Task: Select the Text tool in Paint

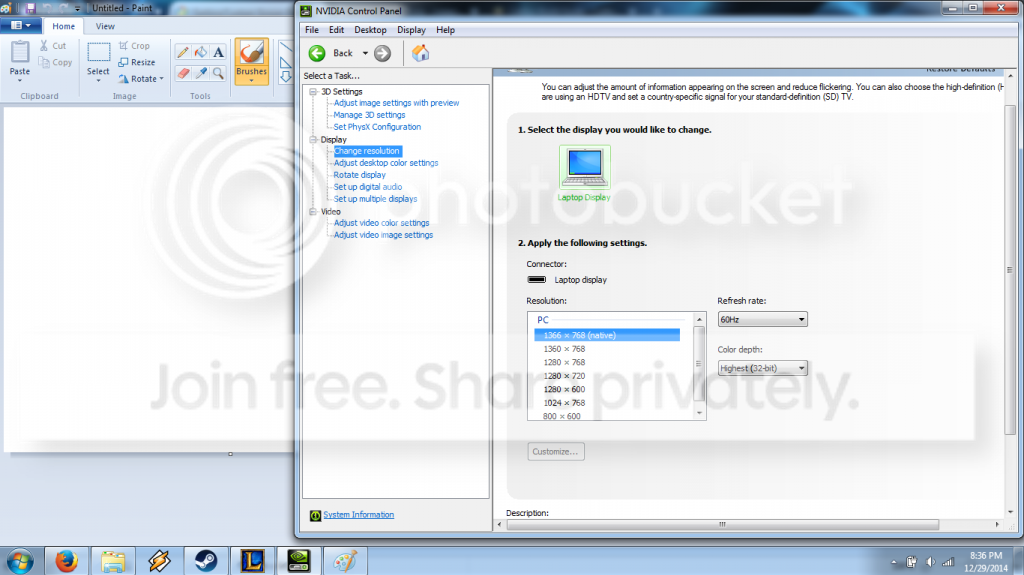Action: tap(219, 52)
